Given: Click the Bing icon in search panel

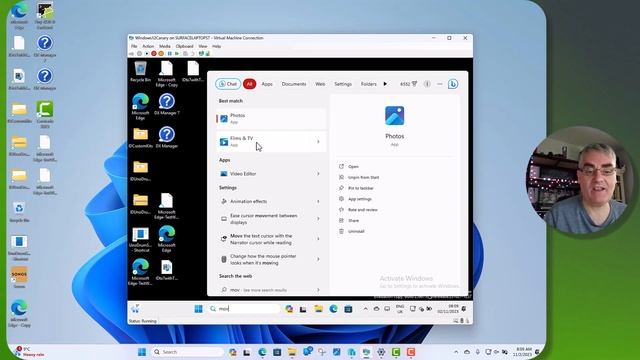Looking at the screenshot, I should tap(453, 84).
